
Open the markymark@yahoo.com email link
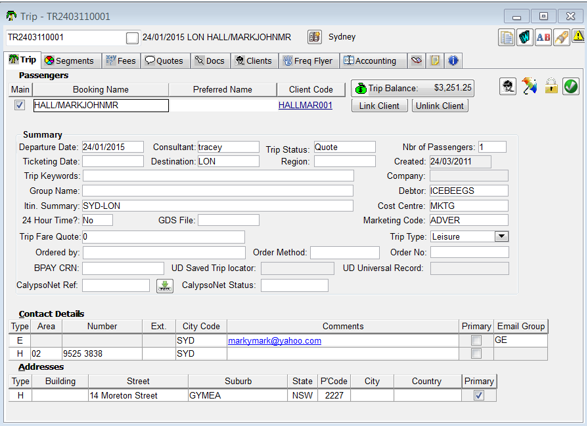[x=274, y=341]
